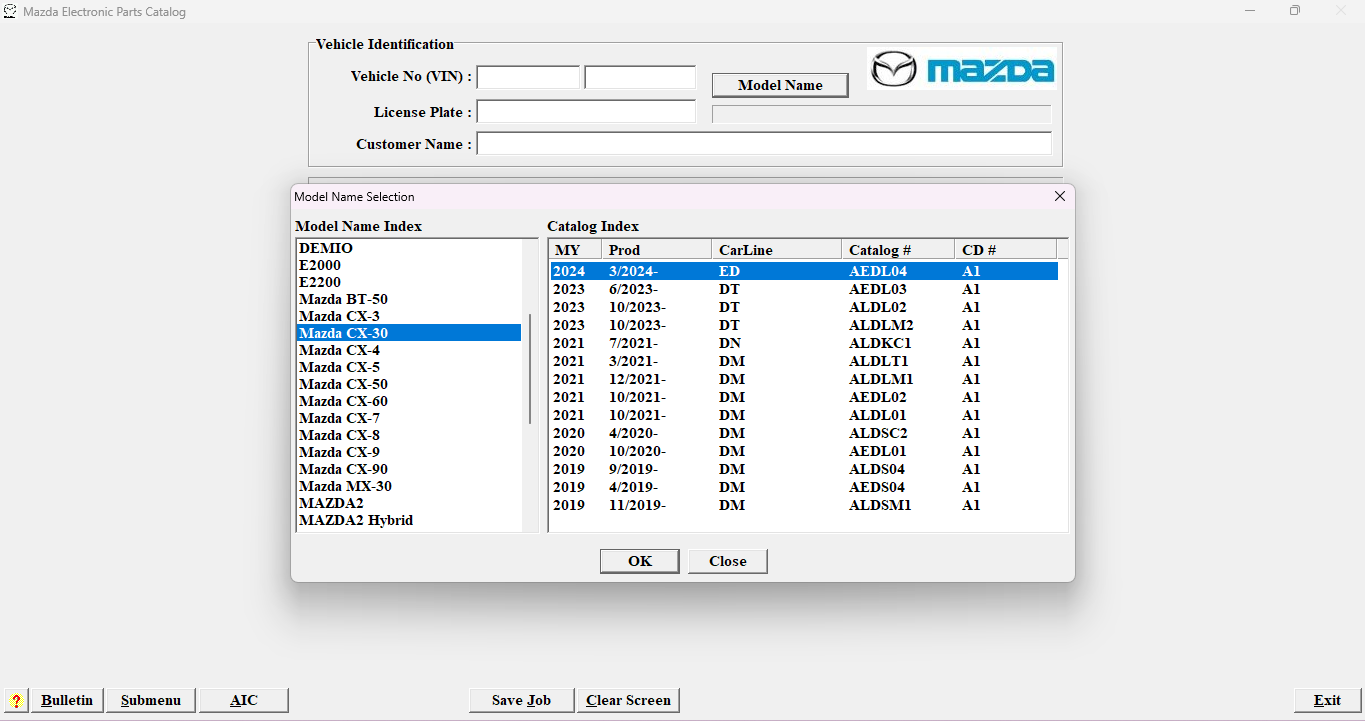
Task: Click the Mazda logo image
Action: [961, 68]
